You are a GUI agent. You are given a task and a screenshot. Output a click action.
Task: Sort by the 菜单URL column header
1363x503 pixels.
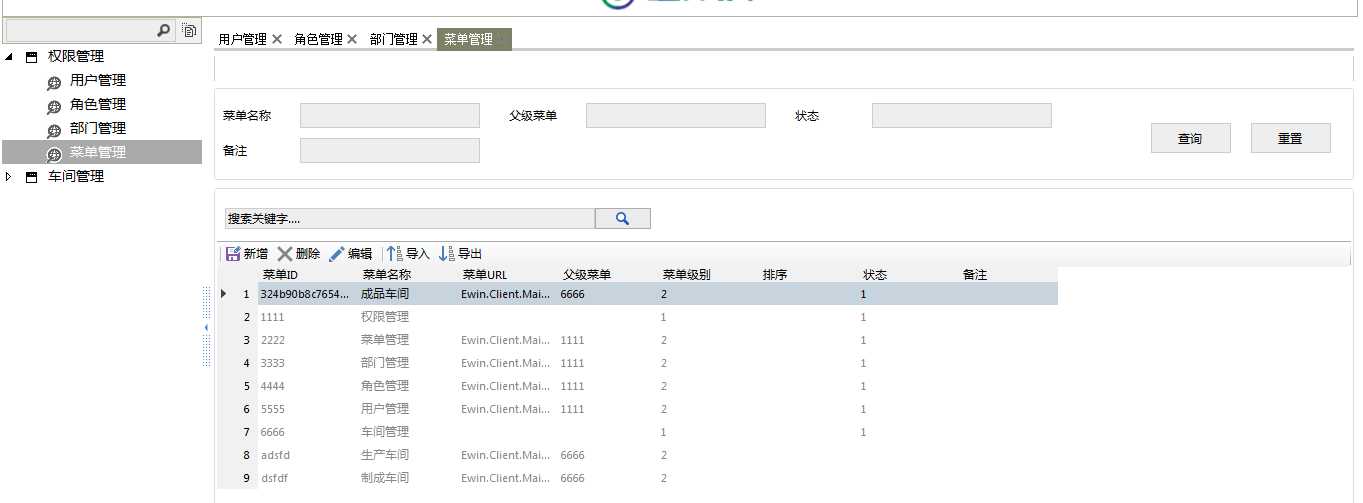coord(484,274)
